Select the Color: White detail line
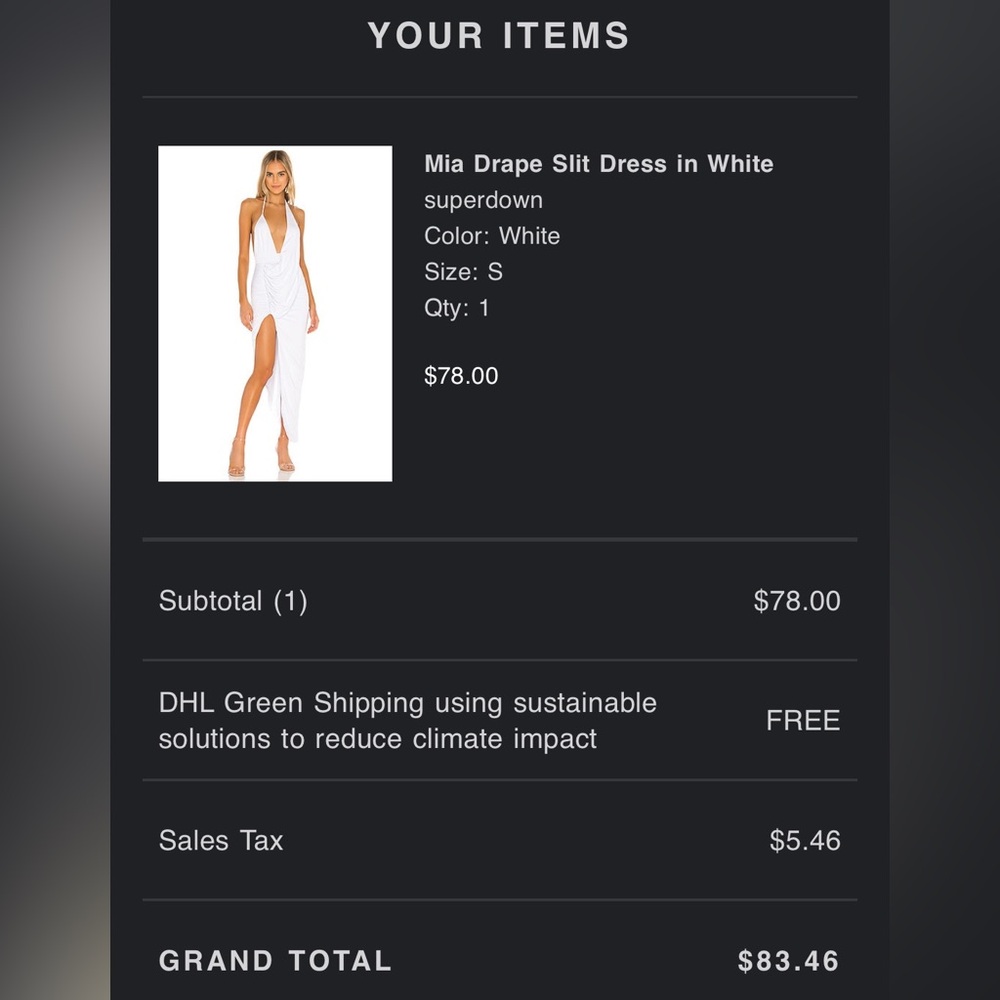Screen dimensions: 1000x1000 pyautogui.click(x=492, y=236)
